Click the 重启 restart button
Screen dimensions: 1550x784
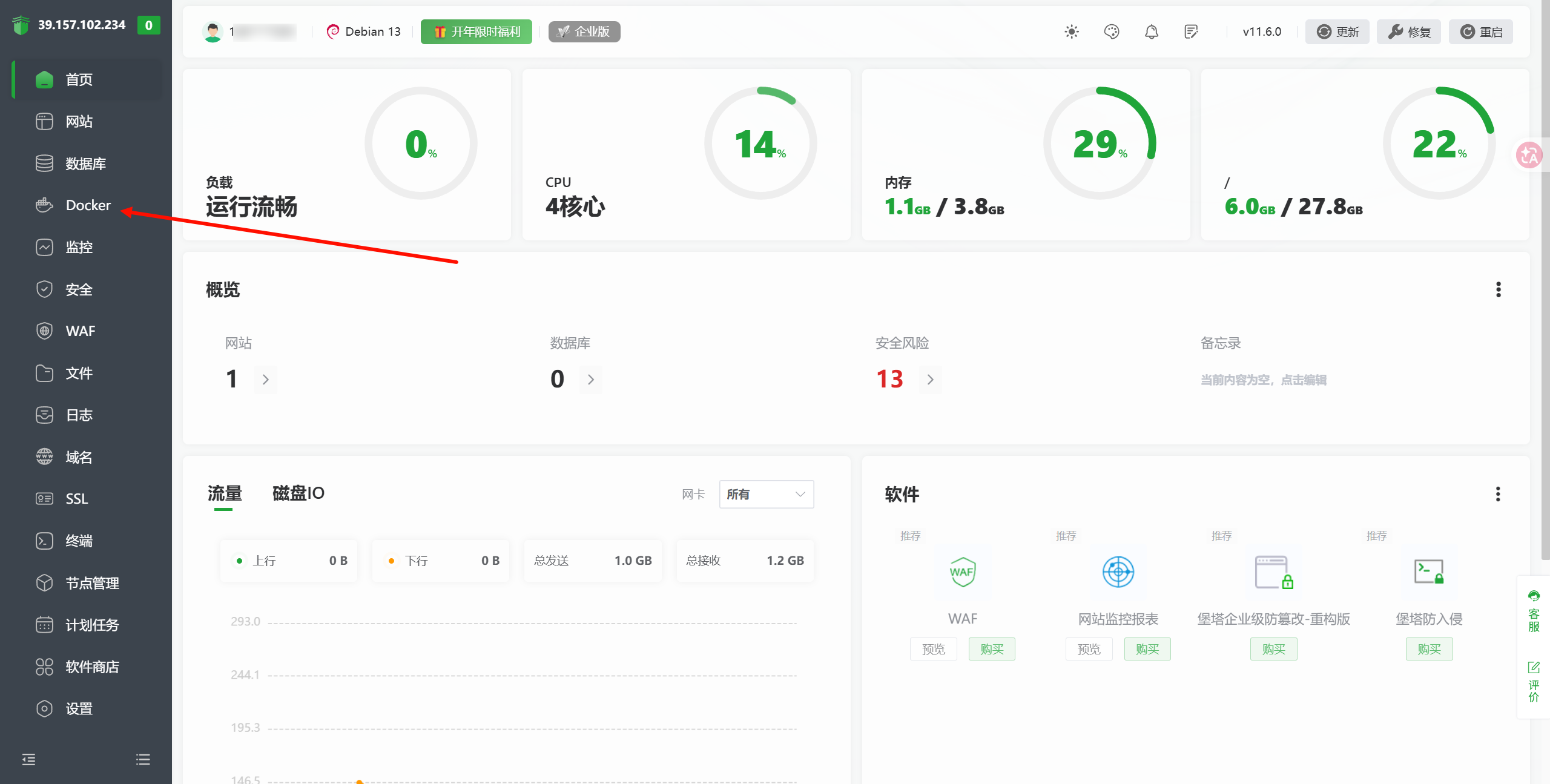pyautogui.click(x=1480, y=31)
